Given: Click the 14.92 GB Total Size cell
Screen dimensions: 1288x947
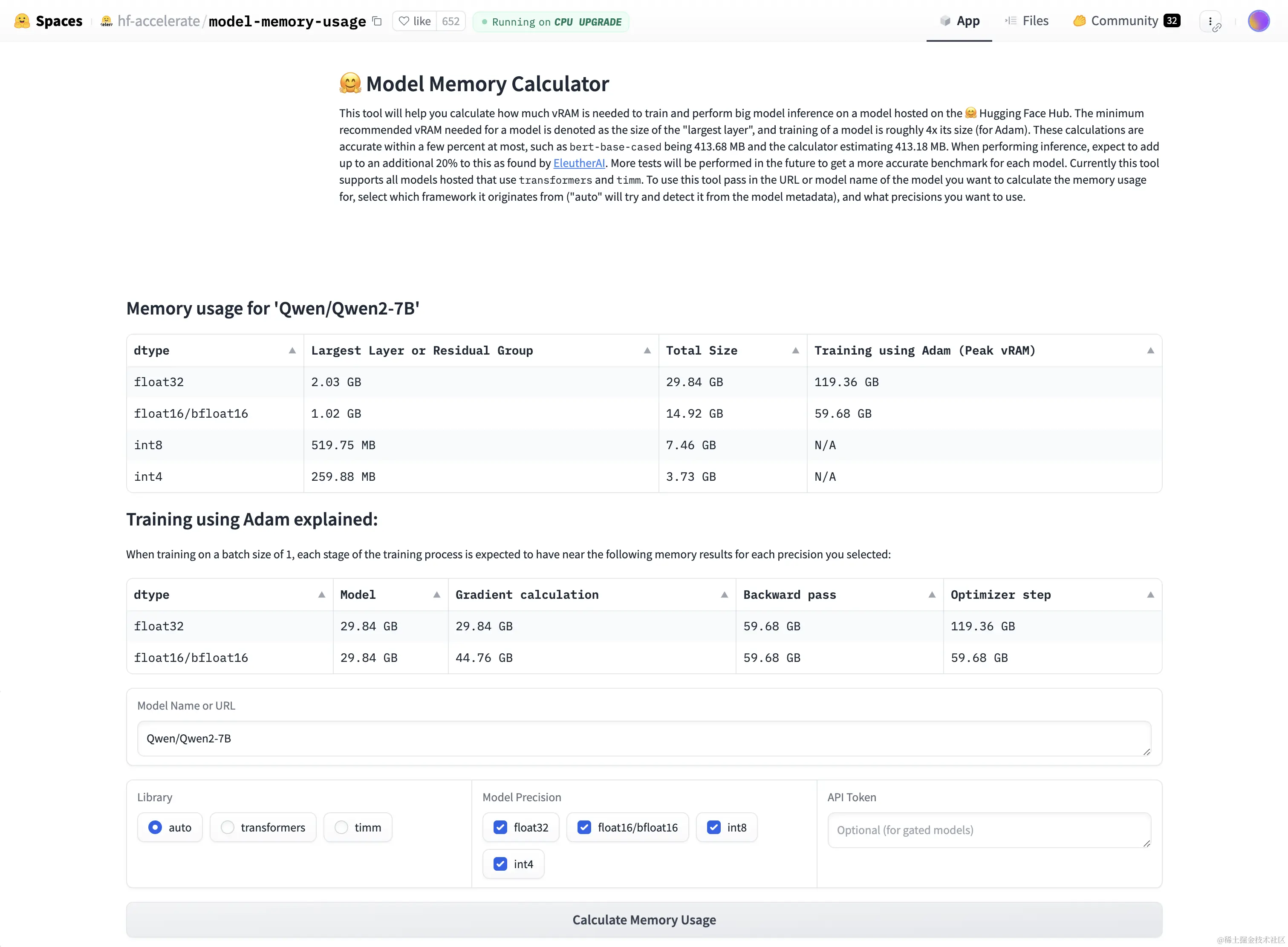Looking at the screenshot, I should tap(733, 414).
